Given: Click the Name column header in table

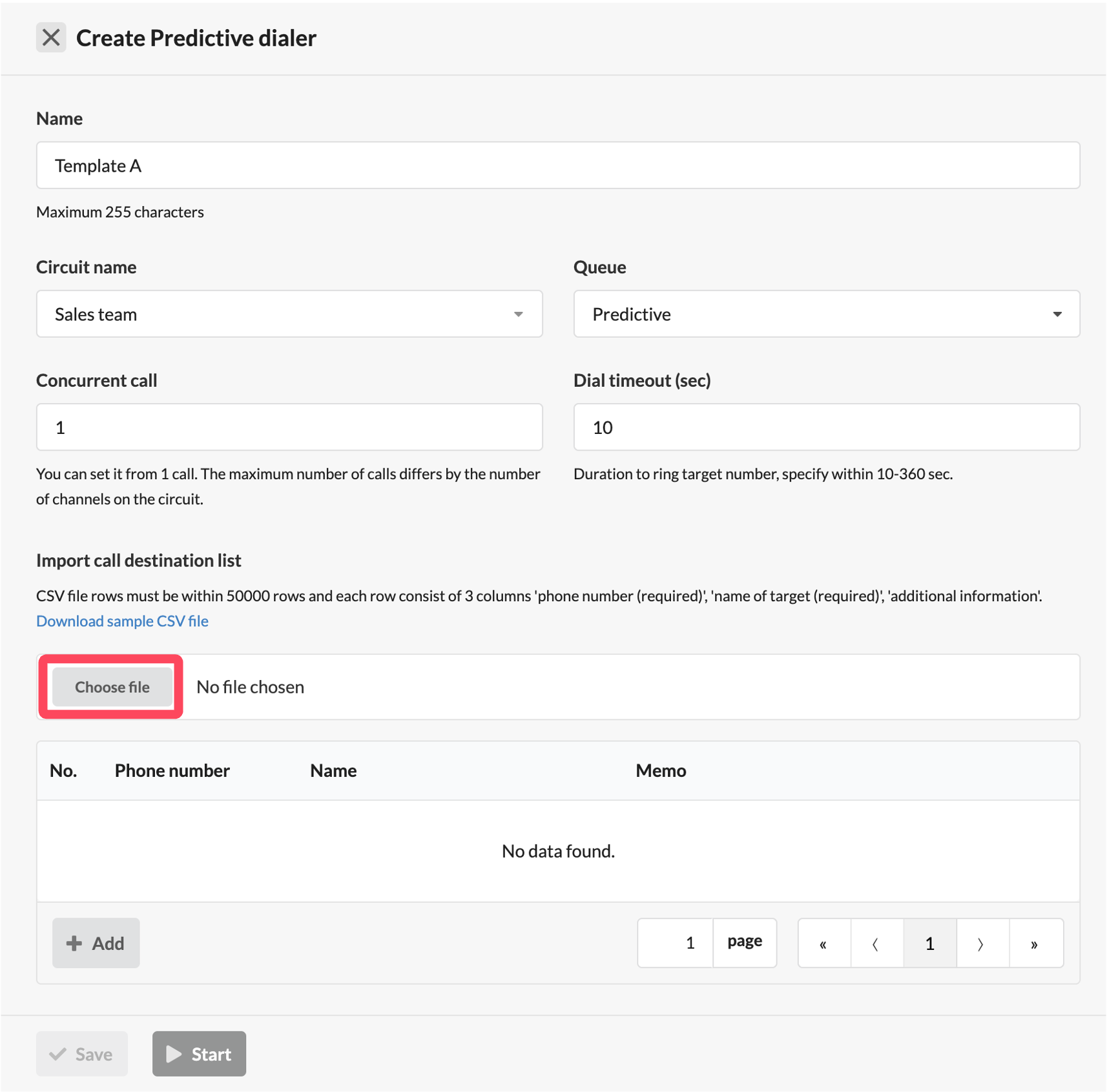Looking at the screenshot, I should 333,770.
